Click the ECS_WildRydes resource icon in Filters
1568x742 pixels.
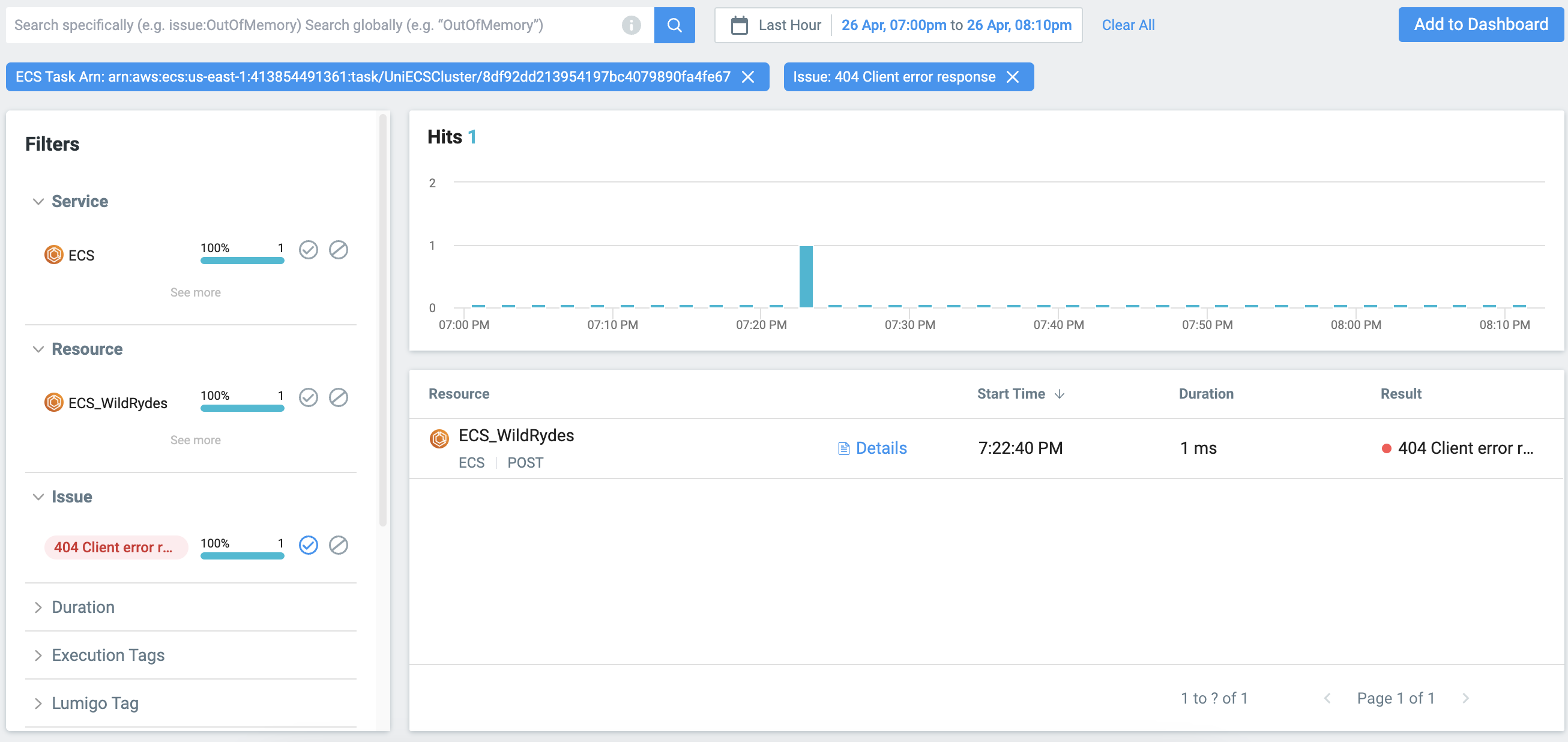(x=53, y=402)
